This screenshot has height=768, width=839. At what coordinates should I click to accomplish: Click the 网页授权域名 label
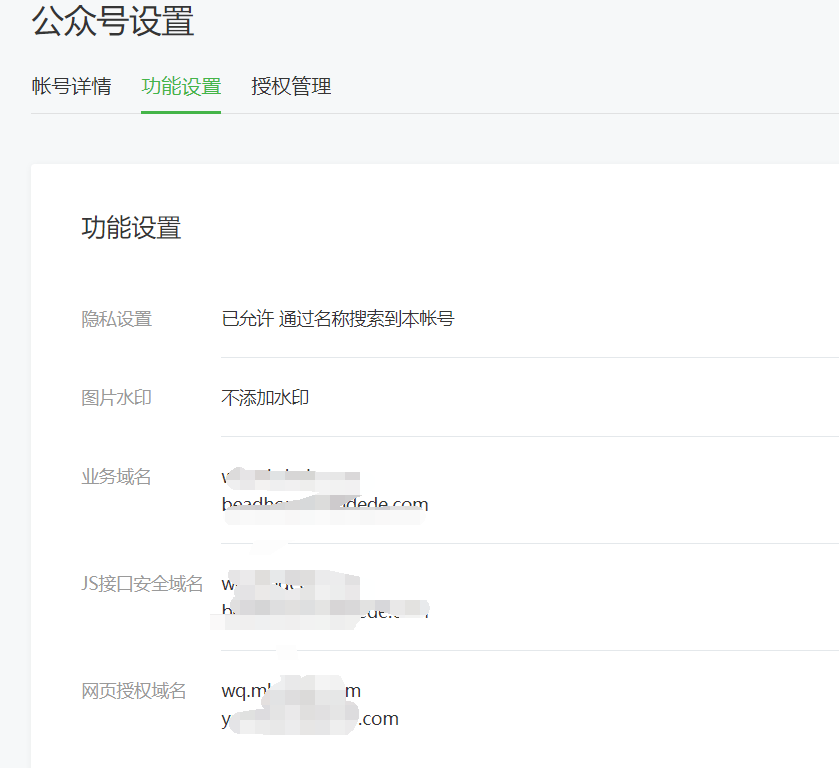coord(134,691)
